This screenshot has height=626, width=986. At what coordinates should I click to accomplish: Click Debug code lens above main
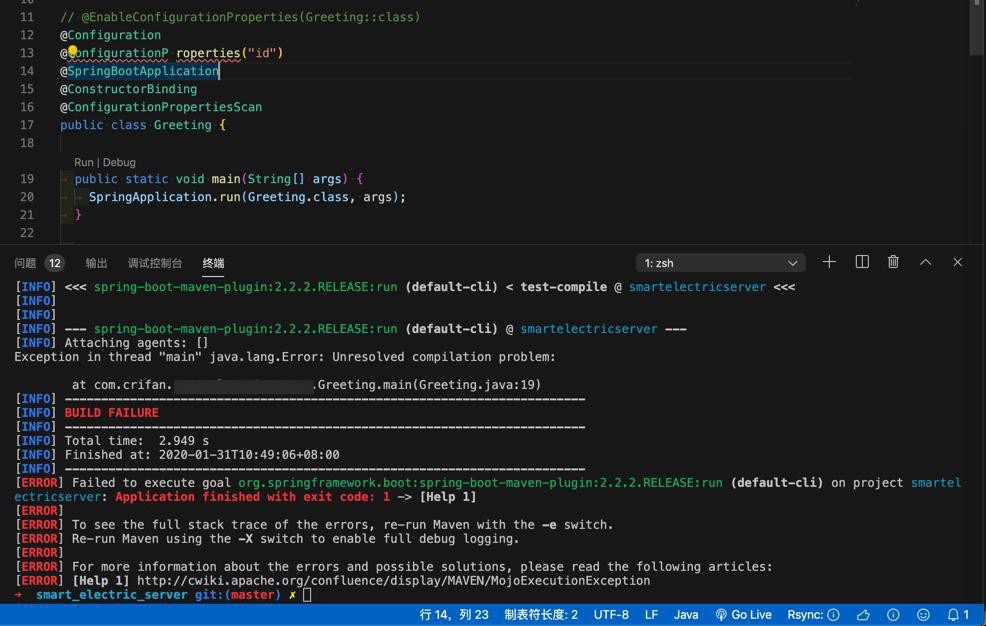(119, 162)
